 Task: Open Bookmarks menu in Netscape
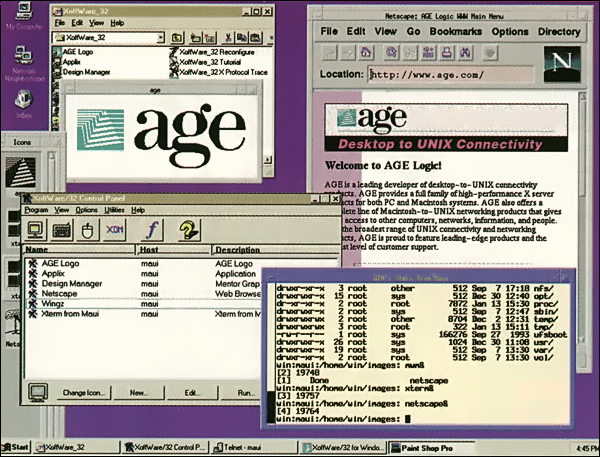click(x=455, y=31)
